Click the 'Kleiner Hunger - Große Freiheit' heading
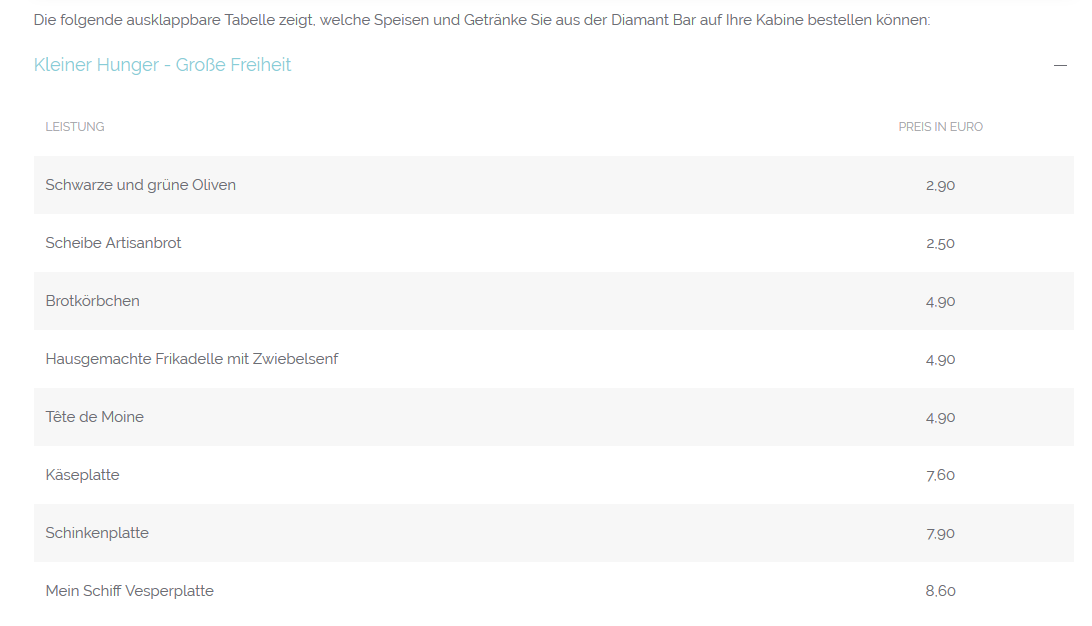The width and height of the screenshot is (1092, 626). pyautogui.click(x=163, y=65)
